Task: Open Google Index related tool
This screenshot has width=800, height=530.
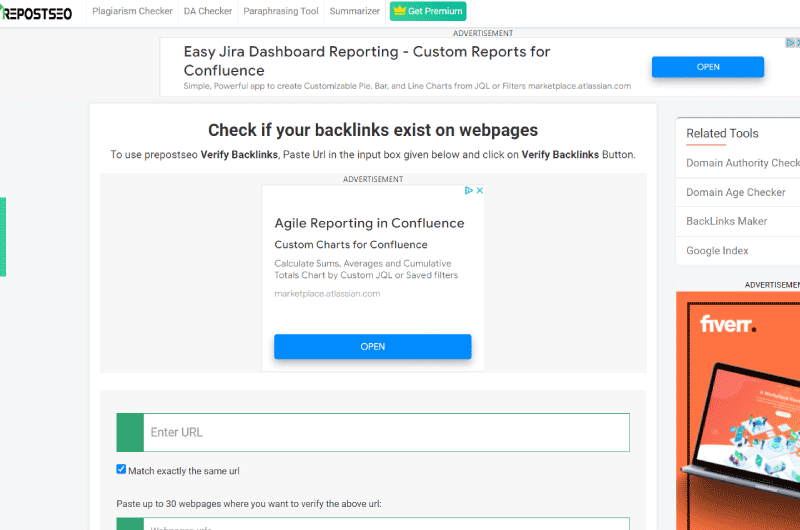Action: click(x=717, y=250)
